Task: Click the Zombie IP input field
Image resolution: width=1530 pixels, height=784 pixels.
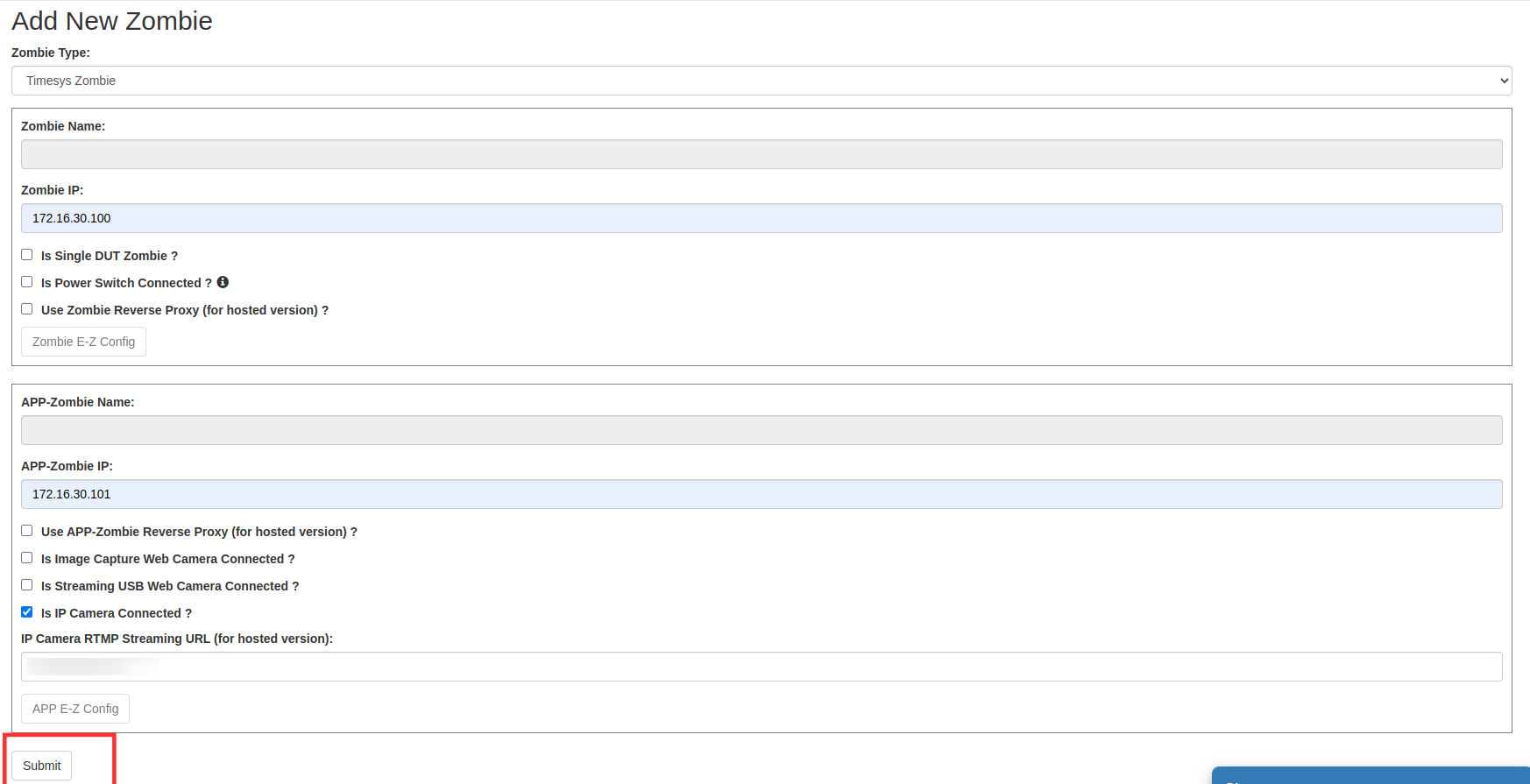Action: pyautogui.click(x=761, y=218)
